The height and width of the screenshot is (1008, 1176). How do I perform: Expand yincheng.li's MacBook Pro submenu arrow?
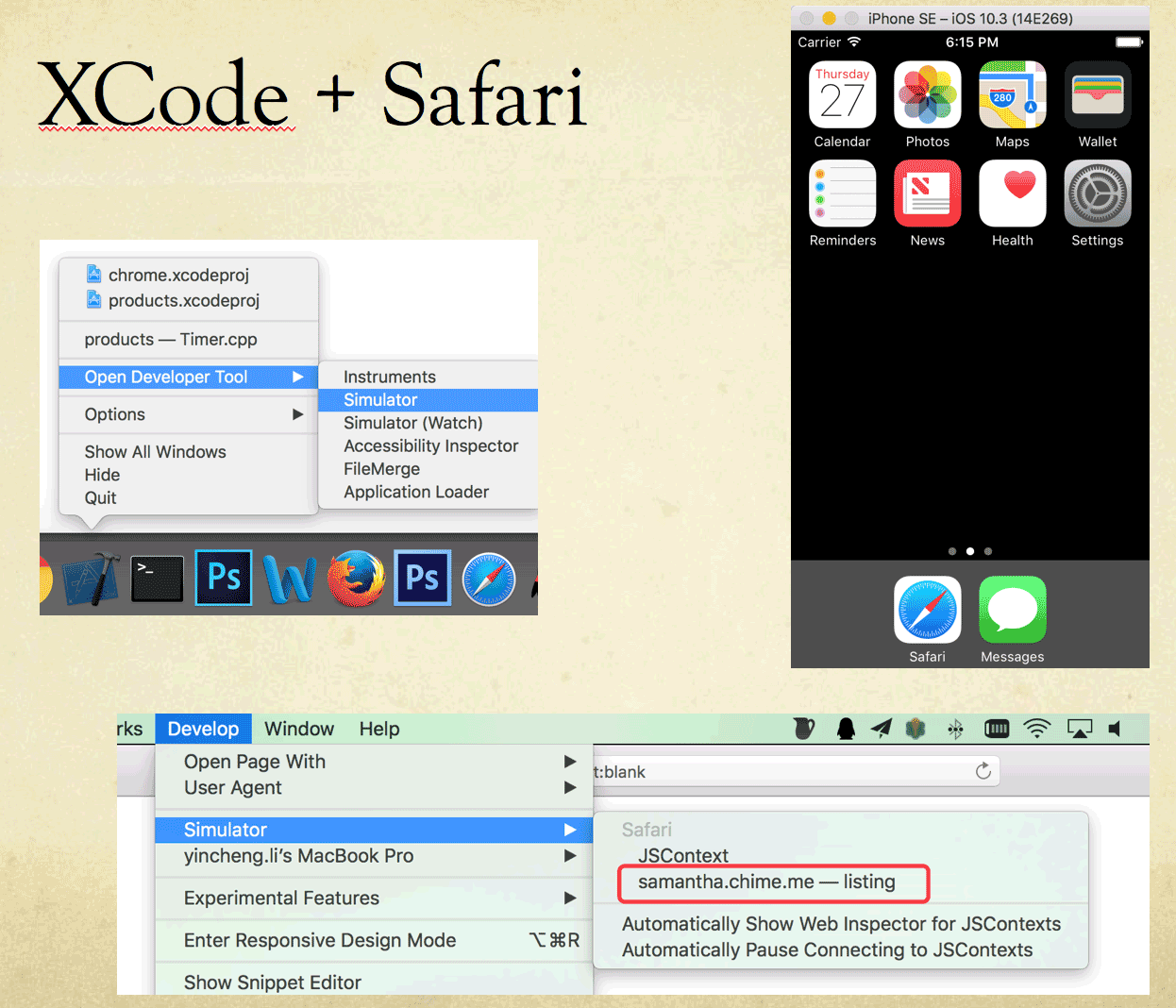[570, 856]
